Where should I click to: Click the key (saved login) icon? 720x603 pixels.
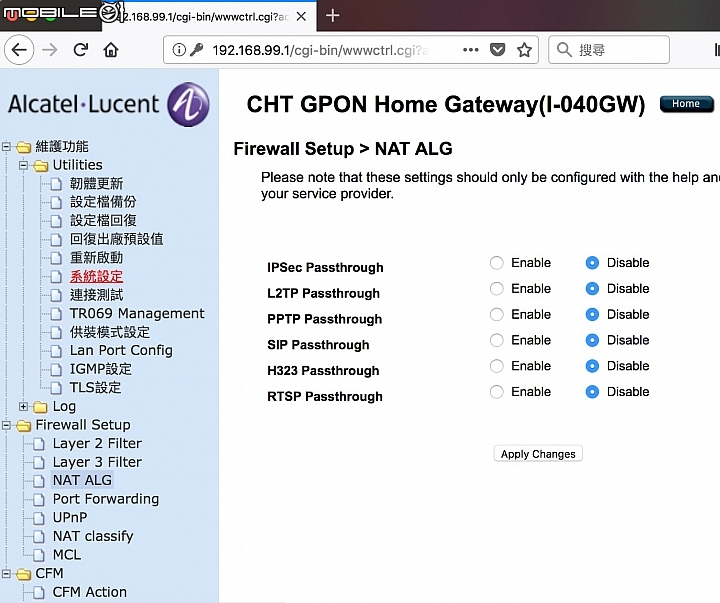[197, 49]
